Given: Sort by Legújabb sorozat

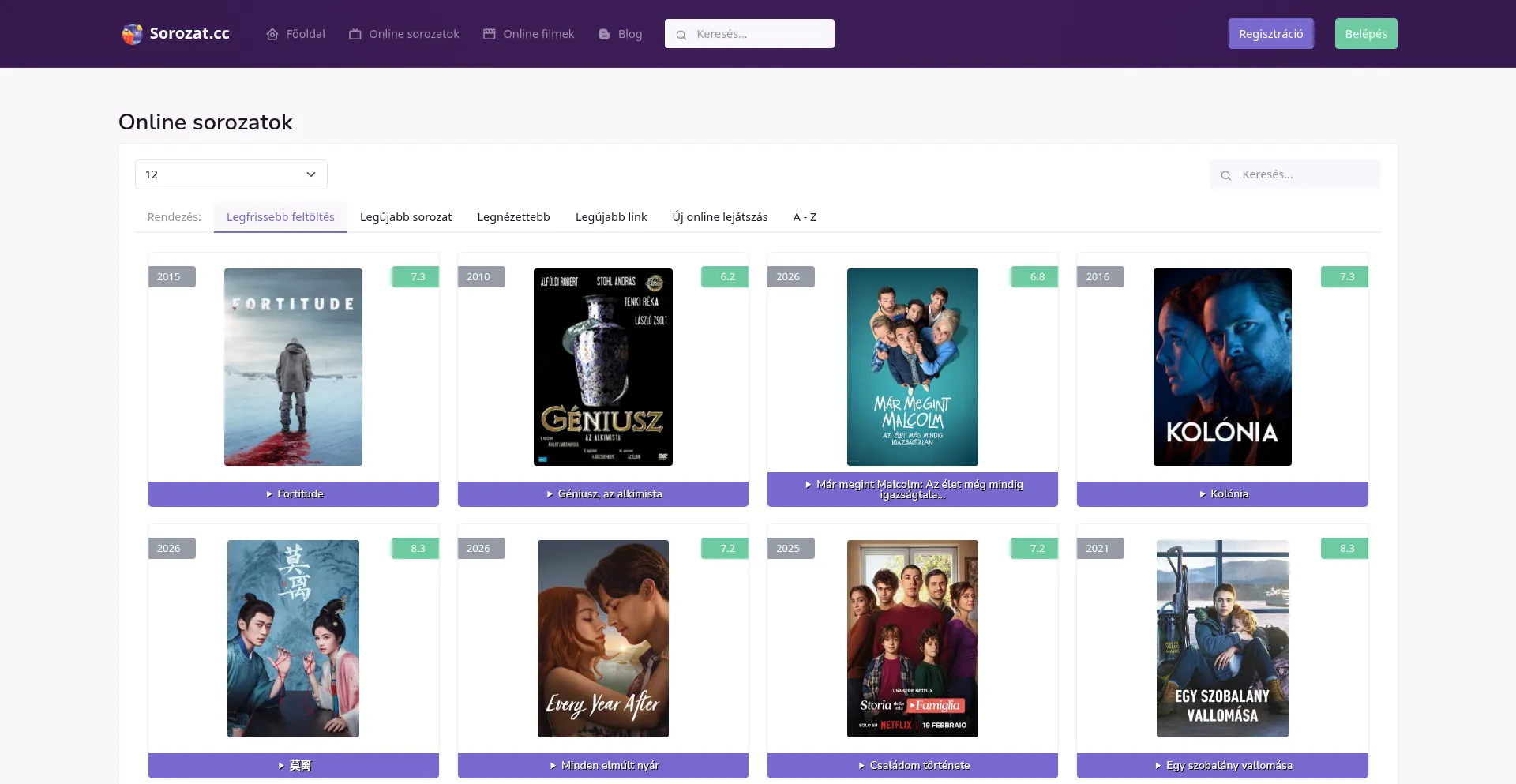Looking at the screenshot, I should [406, 217].
